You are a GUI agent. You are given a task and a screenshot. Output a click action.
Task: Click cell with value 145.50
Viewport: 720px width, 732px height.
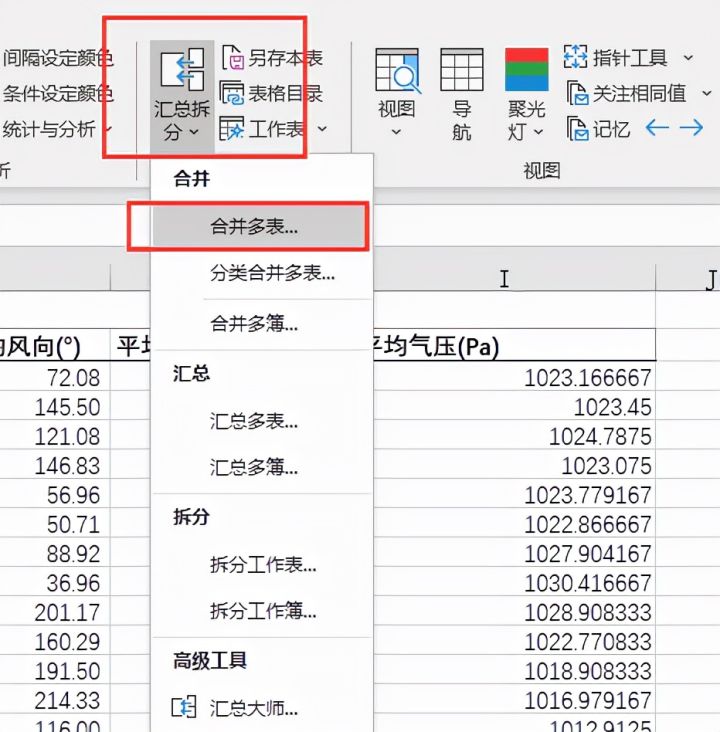coord(55,407)
